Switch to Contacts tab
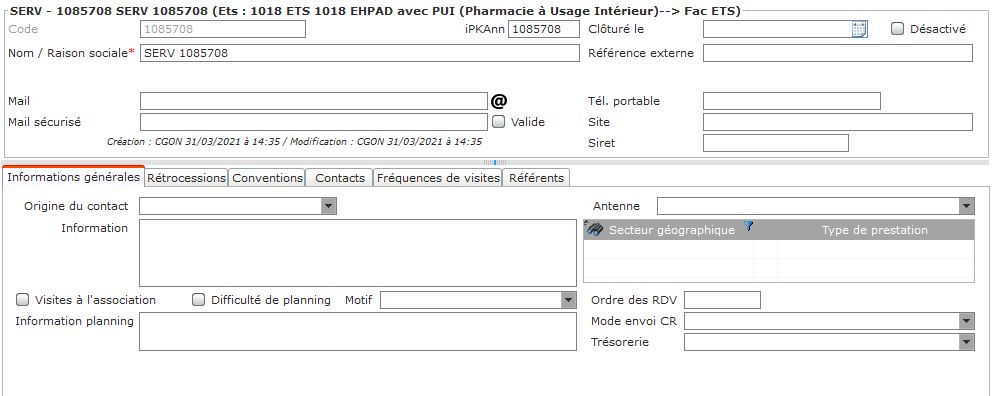 pos(340,178)
